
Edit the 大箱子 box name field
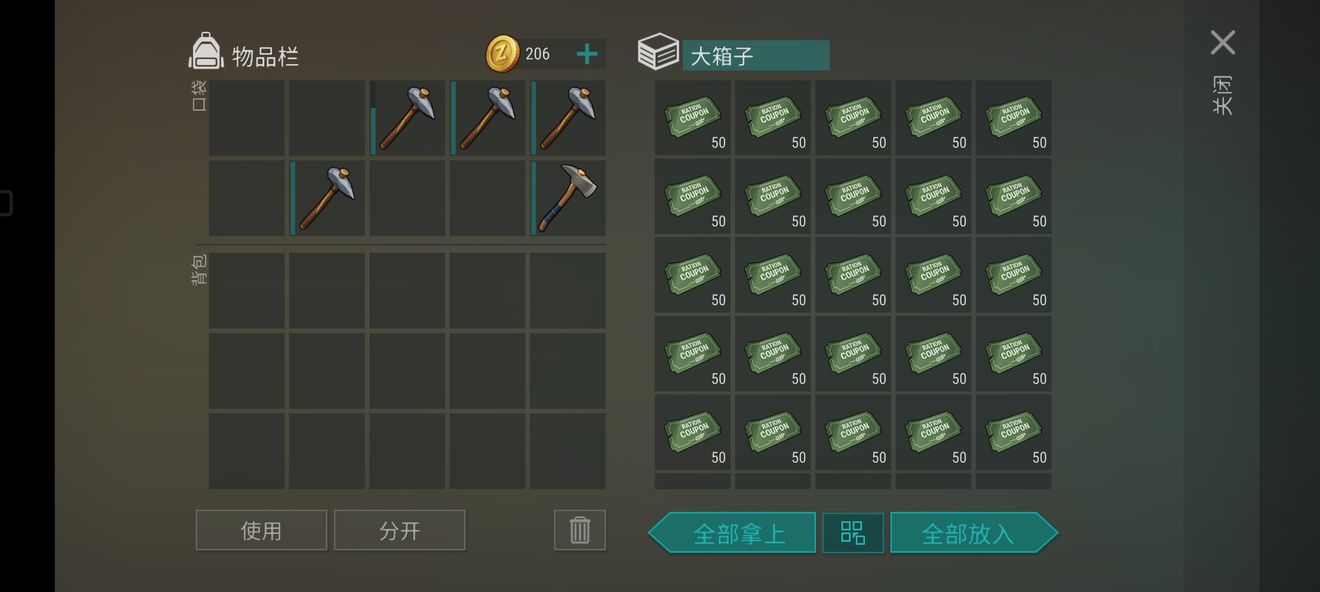pyautogui.click(x=756, y=55)
